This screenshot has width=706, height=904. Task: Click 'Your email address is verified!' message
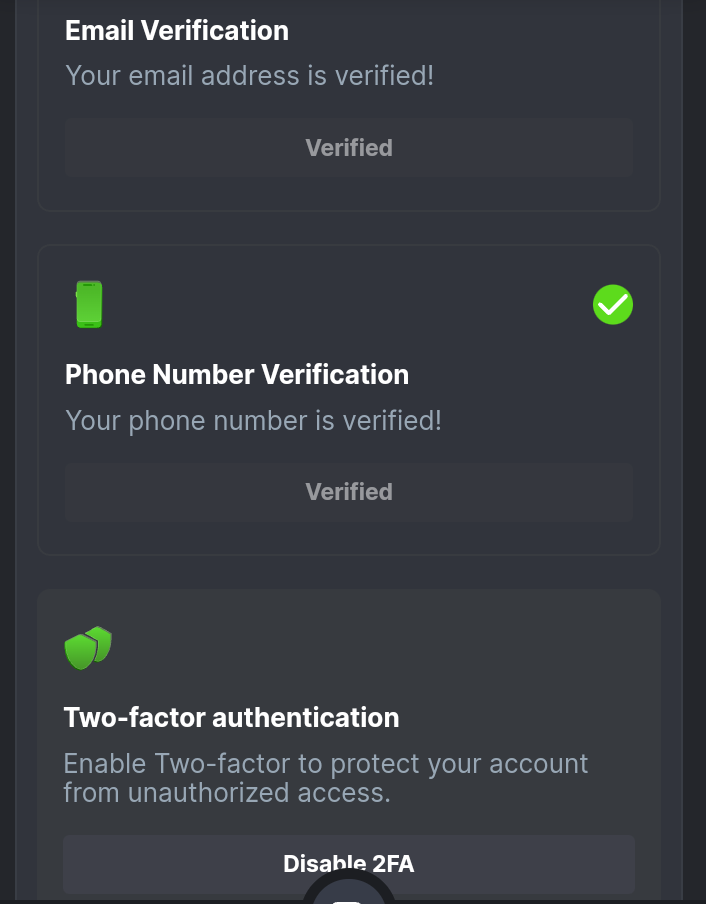point(249,75)
